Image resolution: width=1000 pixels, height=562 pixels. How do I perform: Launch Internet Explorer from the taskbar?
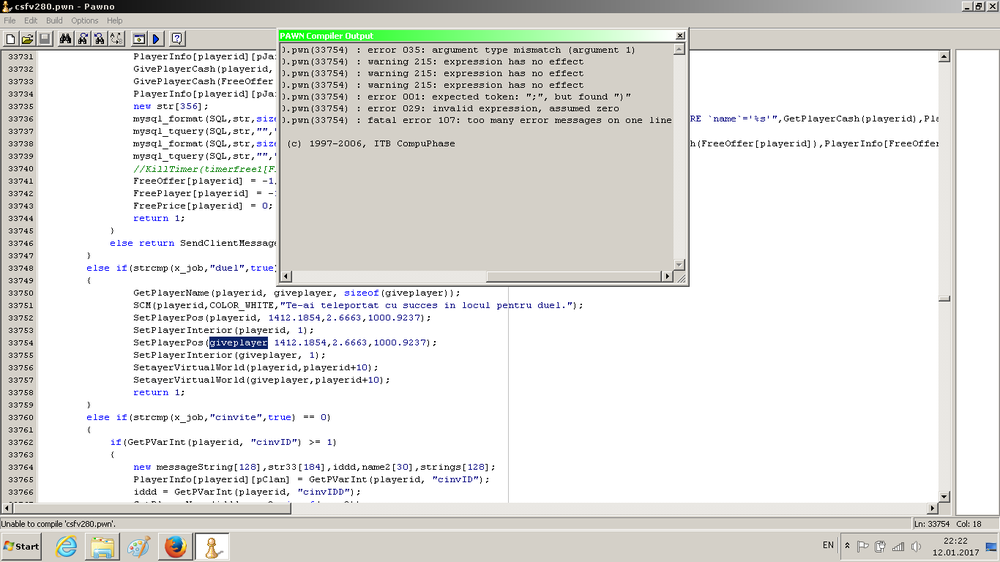[66, 547]
